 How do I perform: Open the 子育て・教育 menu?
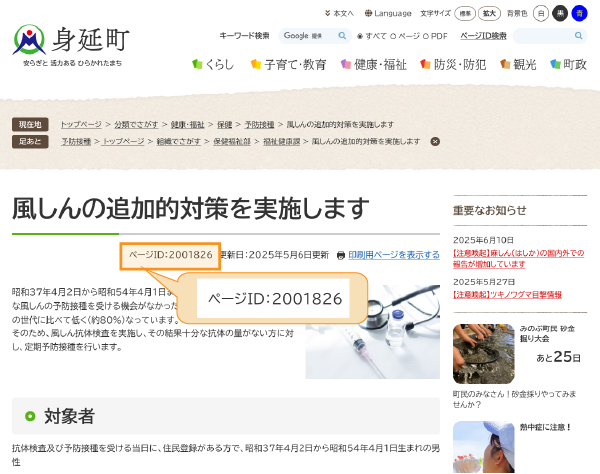pyautogui.click(x=289, y=64)
